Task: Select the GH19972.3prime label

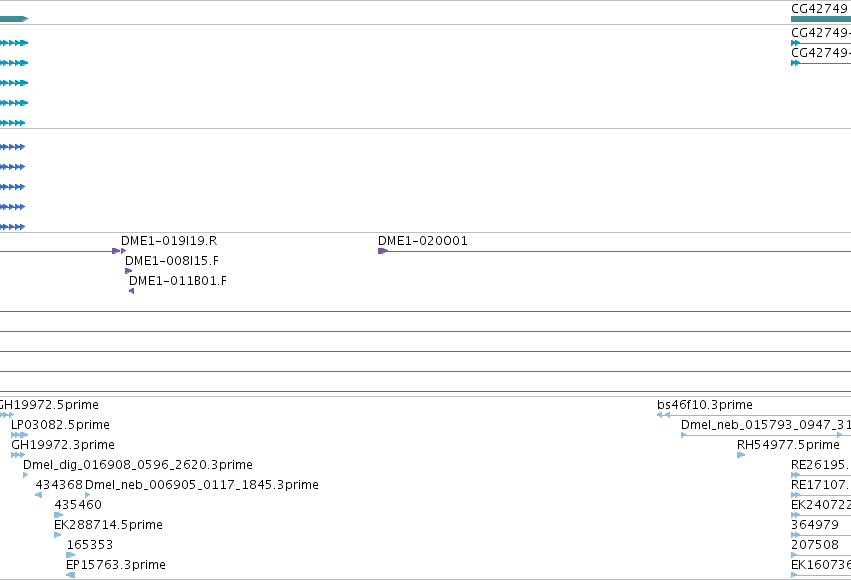Action: click(x=63, y=445)
